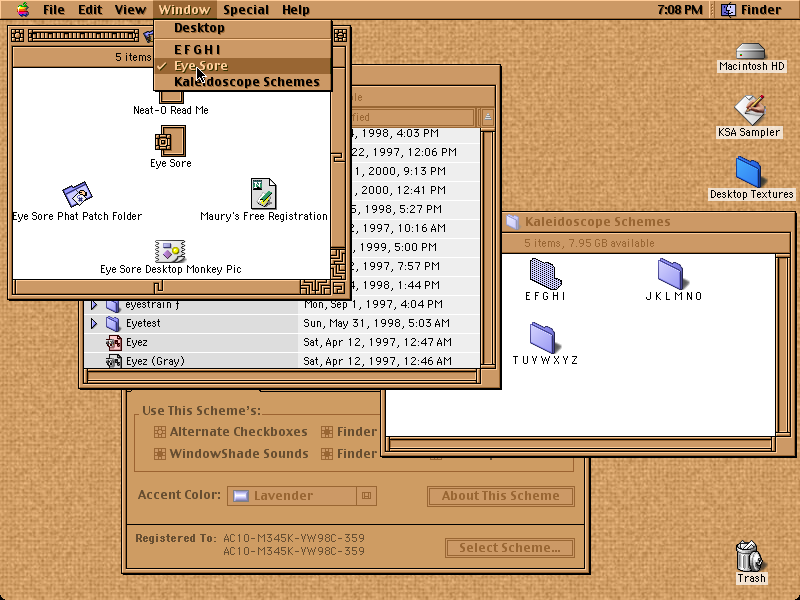The height and width of the screenshot is (600, 800).
Task: Select the Neat-O Read Me label
Action: tap(170, 110)
